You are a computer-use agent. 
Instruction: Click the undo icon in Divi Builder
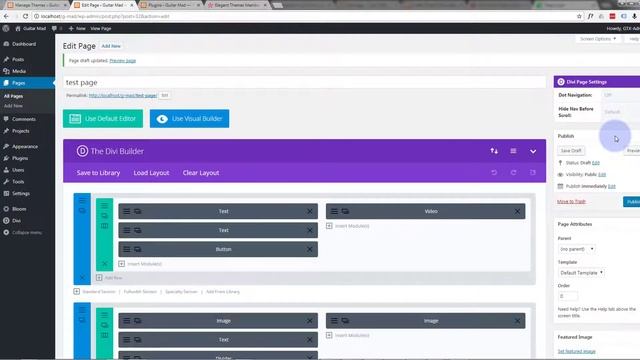[494, 173]
